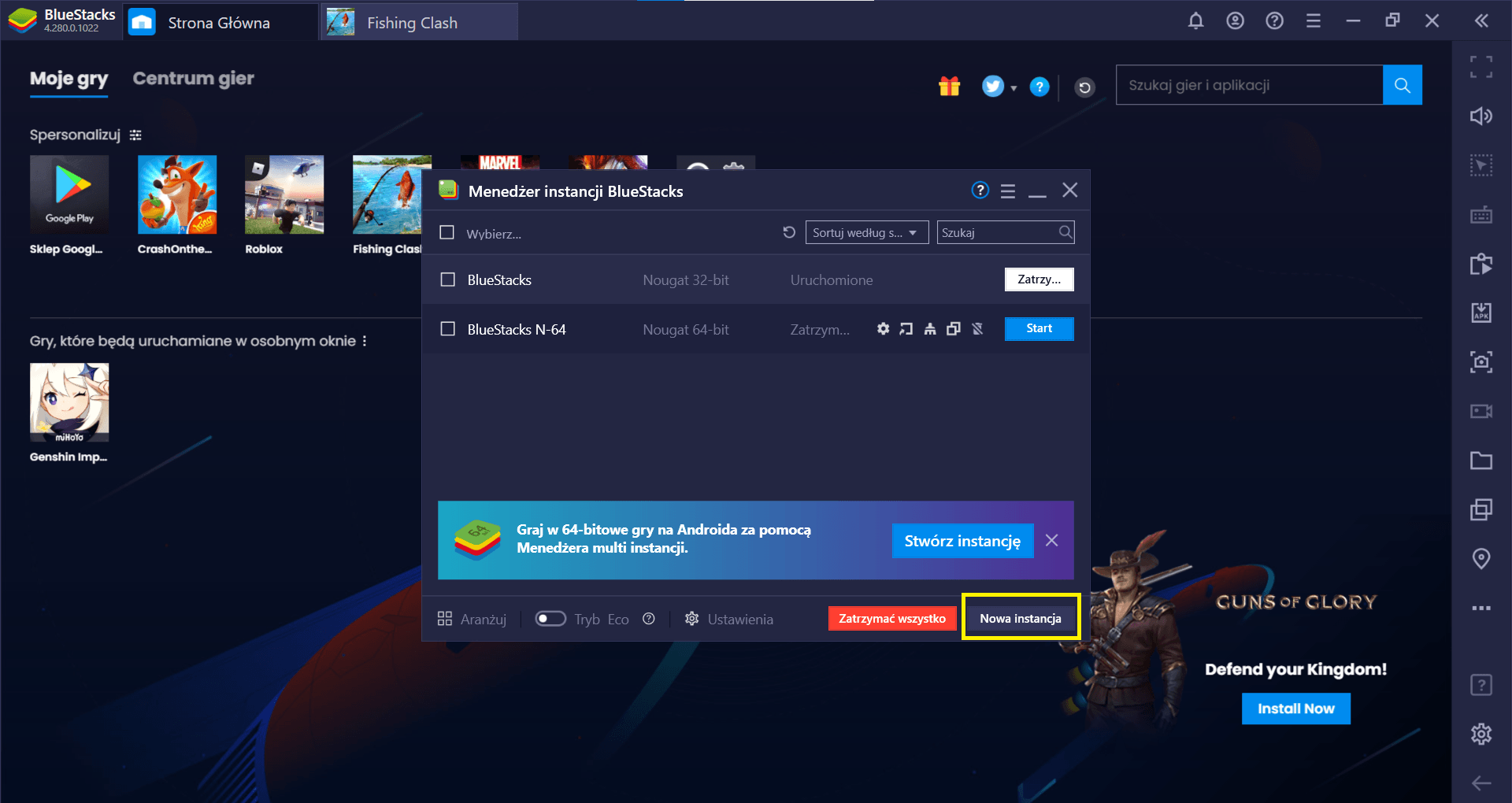
Task: Switch to Centrum gier tab
Action: (x=193, y=79)
